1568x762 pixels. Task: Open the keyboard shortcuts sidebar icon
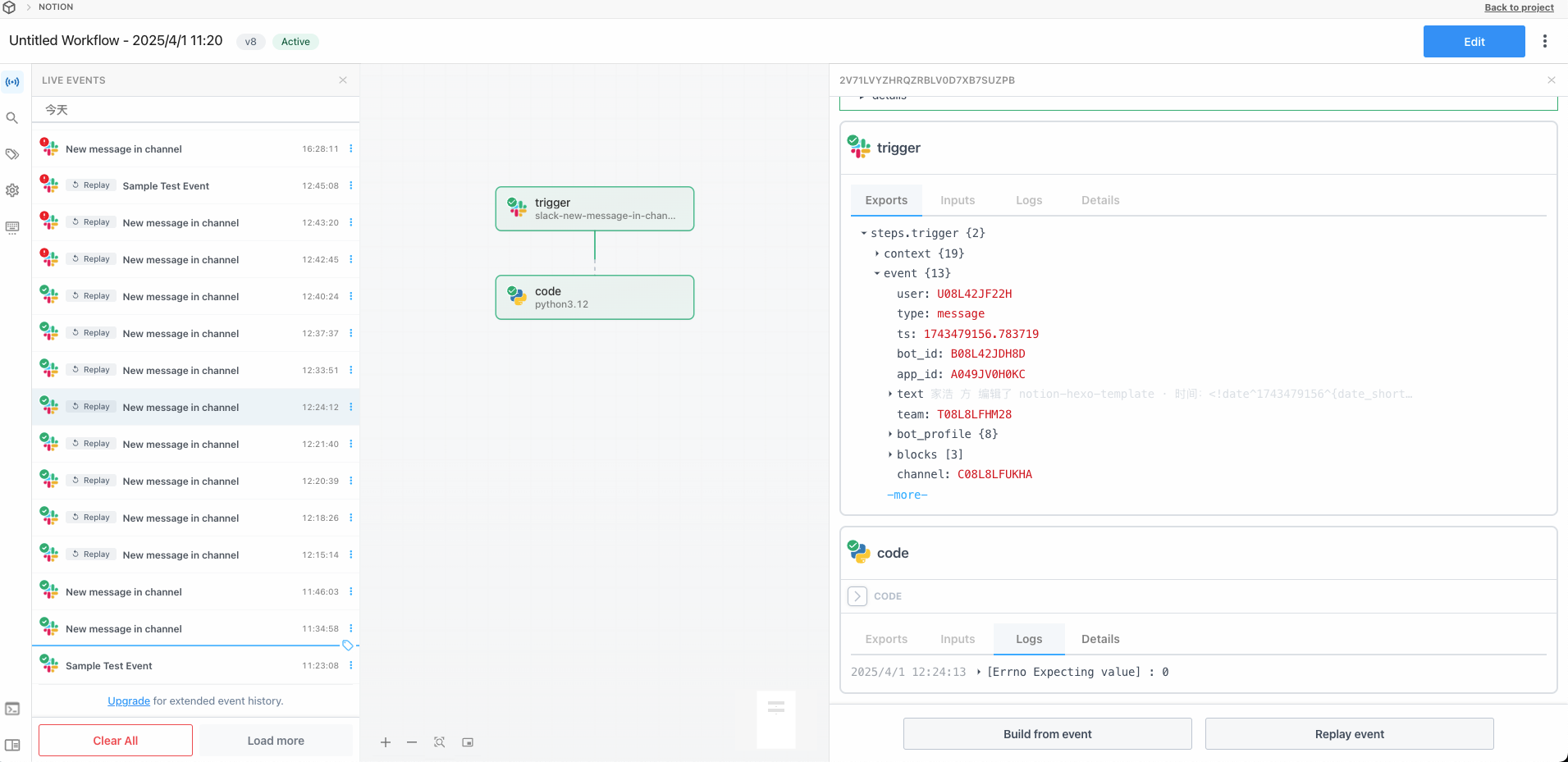[x=12, y=227]
